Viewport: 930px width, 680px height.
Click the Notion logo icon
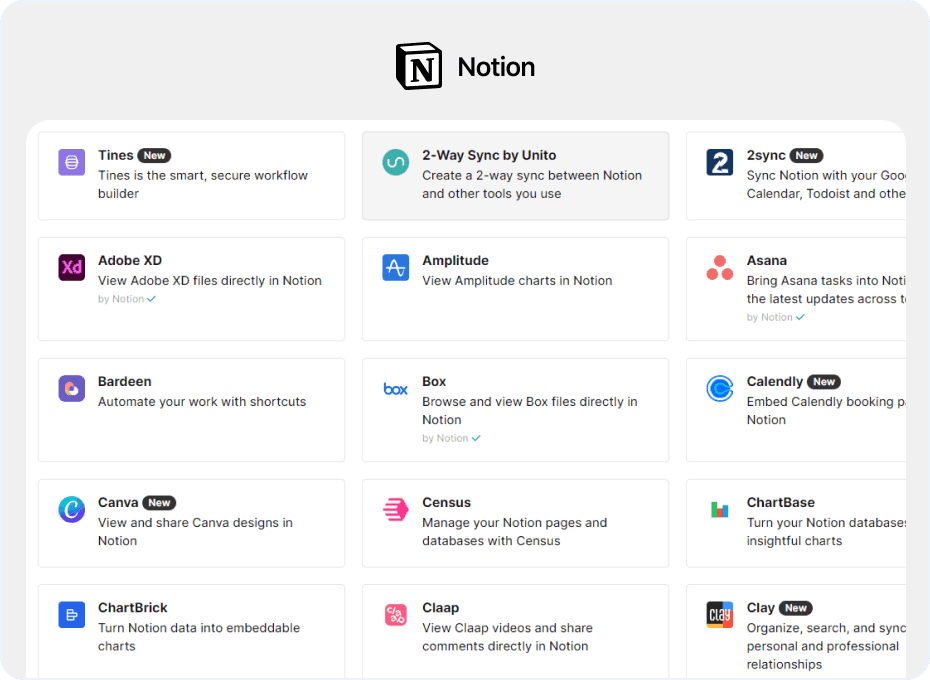click(x=419, y=66)
